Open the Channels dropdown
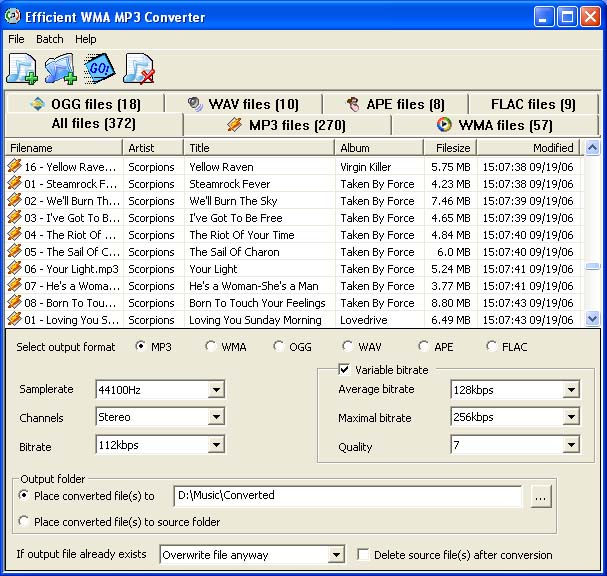607x576 pixels. pyautogui.click(x=216, y=417)
